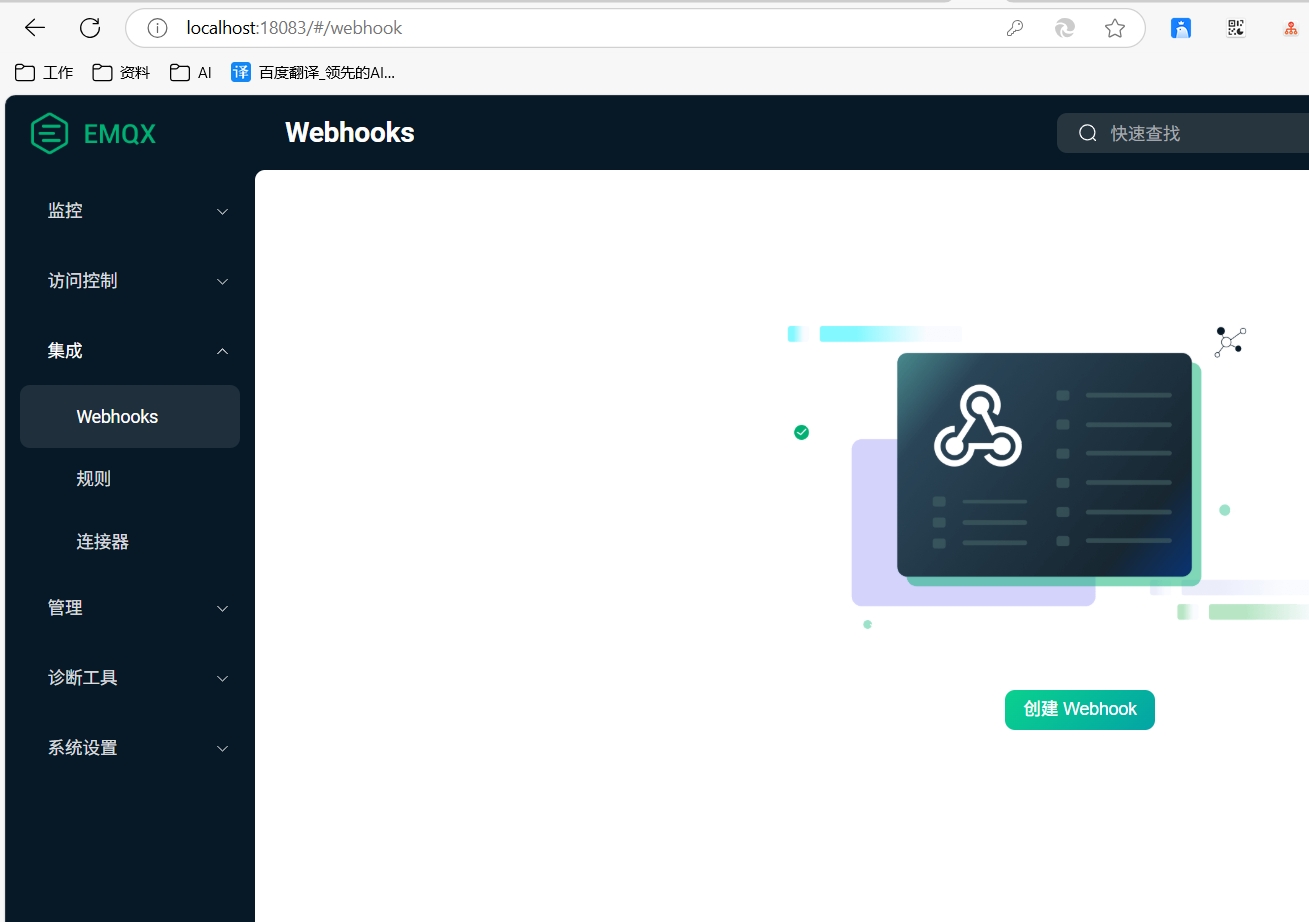Click the blue browser profile icon
Viewport: 1309px width, 922px height.
pyautogui.click(x=1181, y=28)
